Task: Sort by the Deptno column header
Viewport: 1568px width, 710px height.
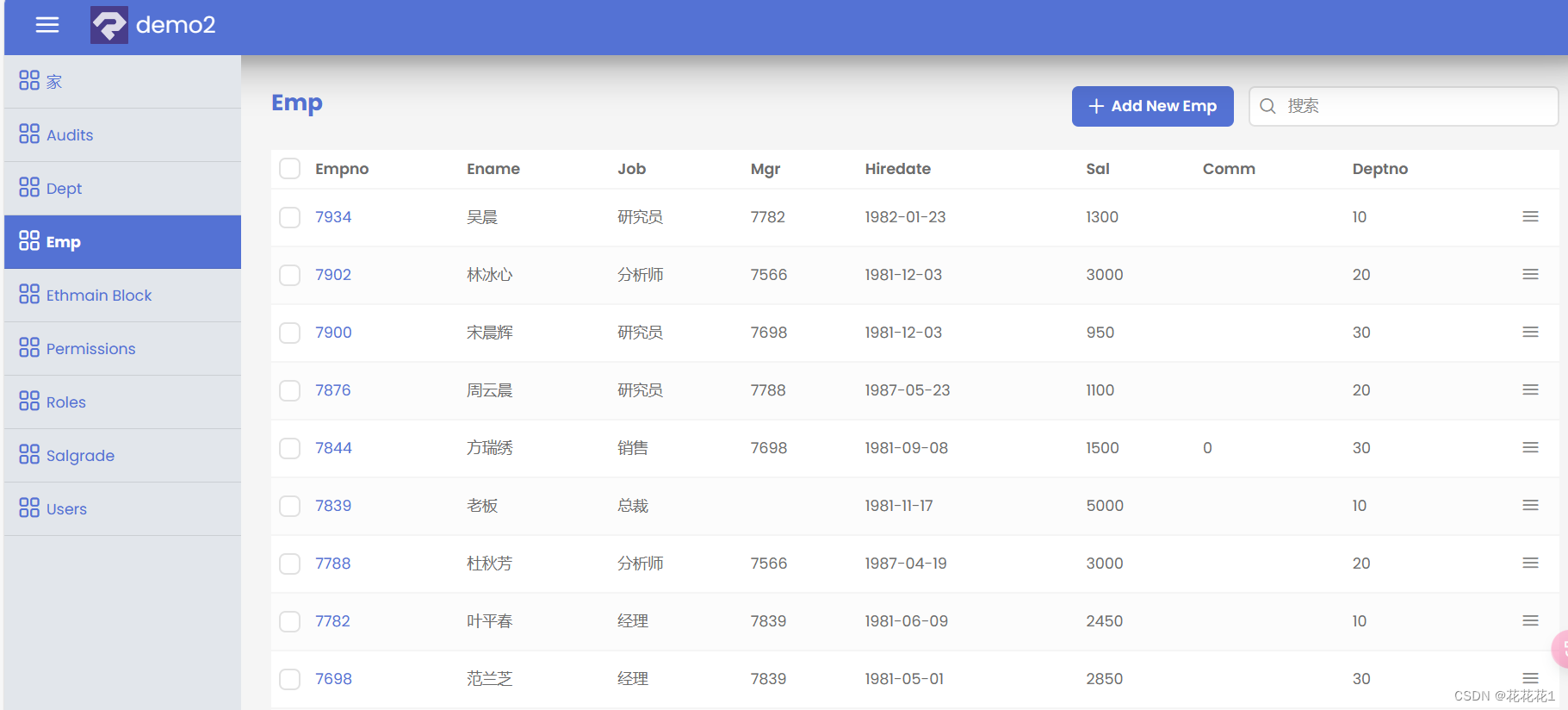Action: [x=1380, y=169]
